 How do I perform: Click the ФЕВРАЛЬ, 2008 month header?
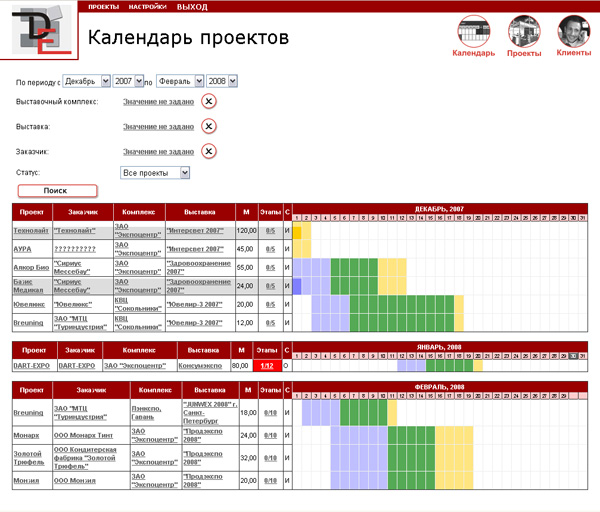(x=439, y=387)
